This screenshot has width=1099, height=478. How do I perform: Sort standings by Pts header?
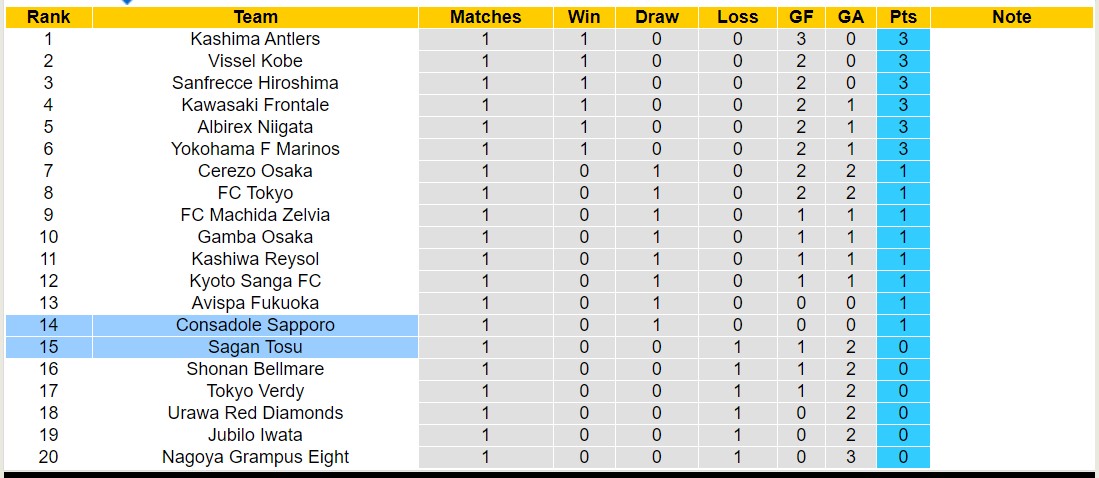[903, 17]
